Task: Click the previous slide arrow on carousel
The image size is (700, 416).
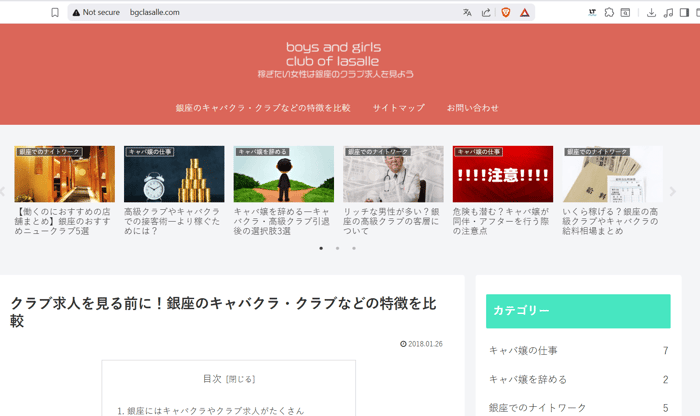Action: pyautogui.click(x=4, y=190)
